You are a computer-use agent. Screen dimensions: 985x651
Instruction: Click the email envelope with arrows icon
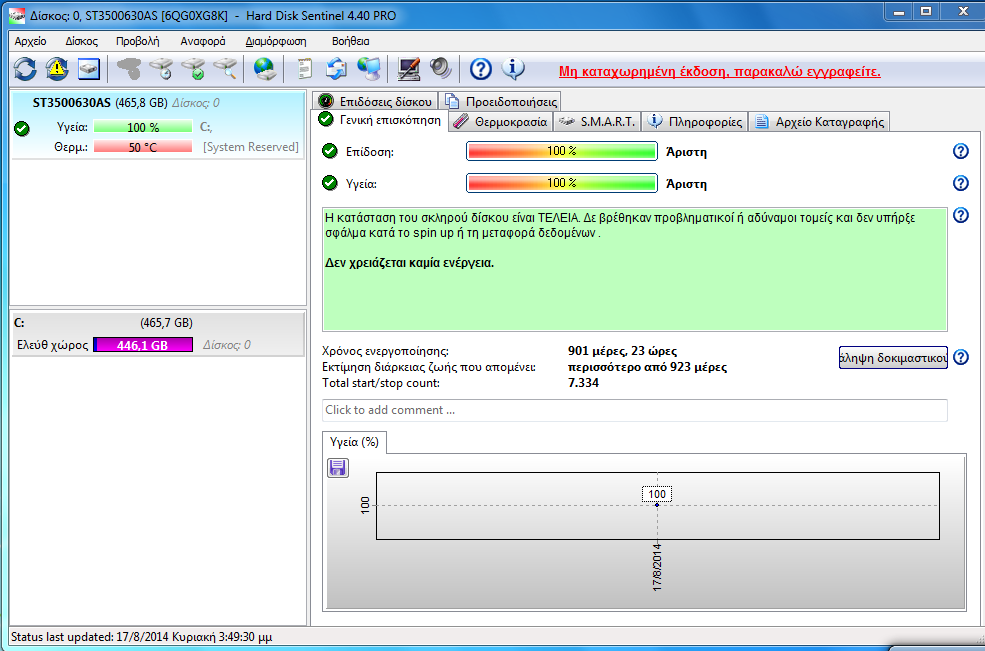[x=337, y=68]
